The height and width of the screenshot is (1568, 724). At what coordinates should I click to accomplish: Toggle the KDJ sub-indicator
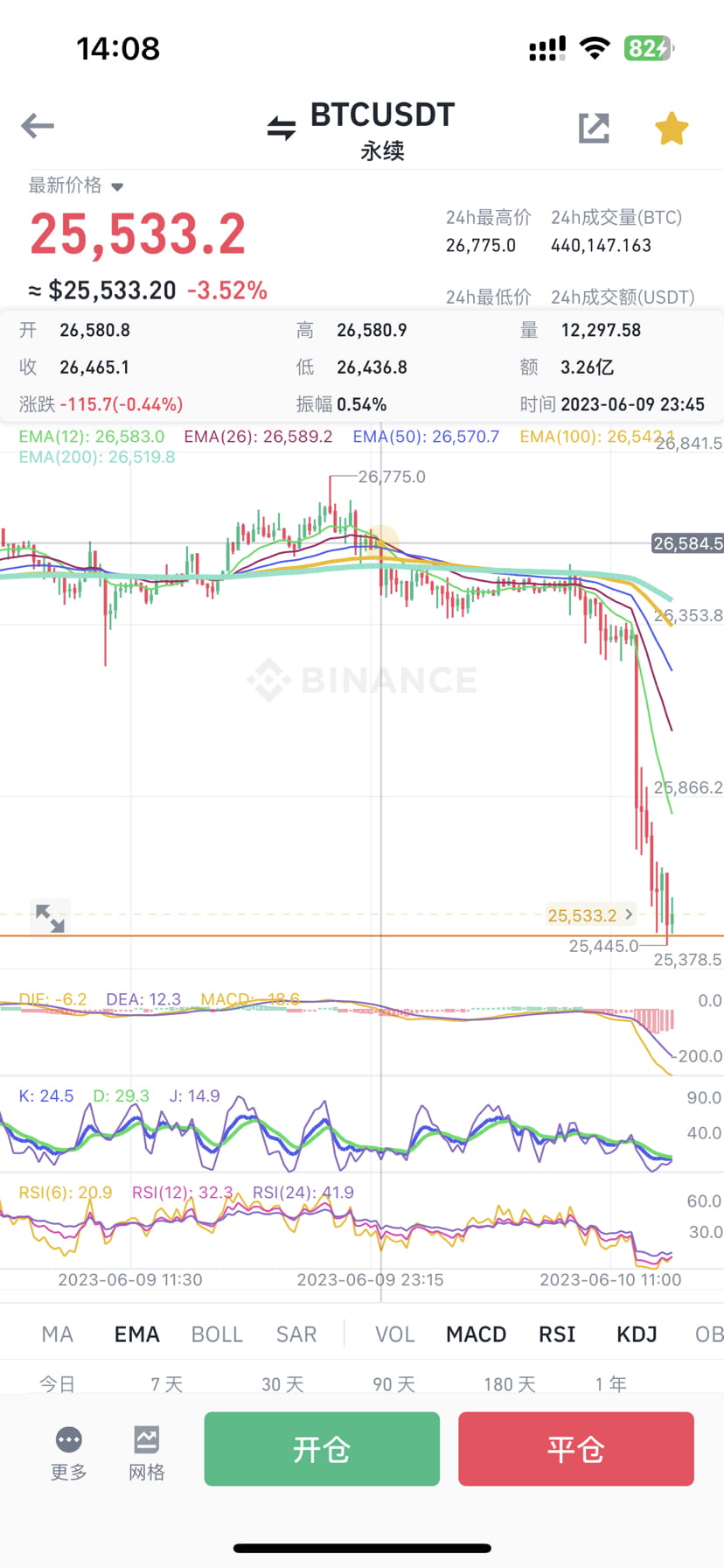pos(637,1334)
